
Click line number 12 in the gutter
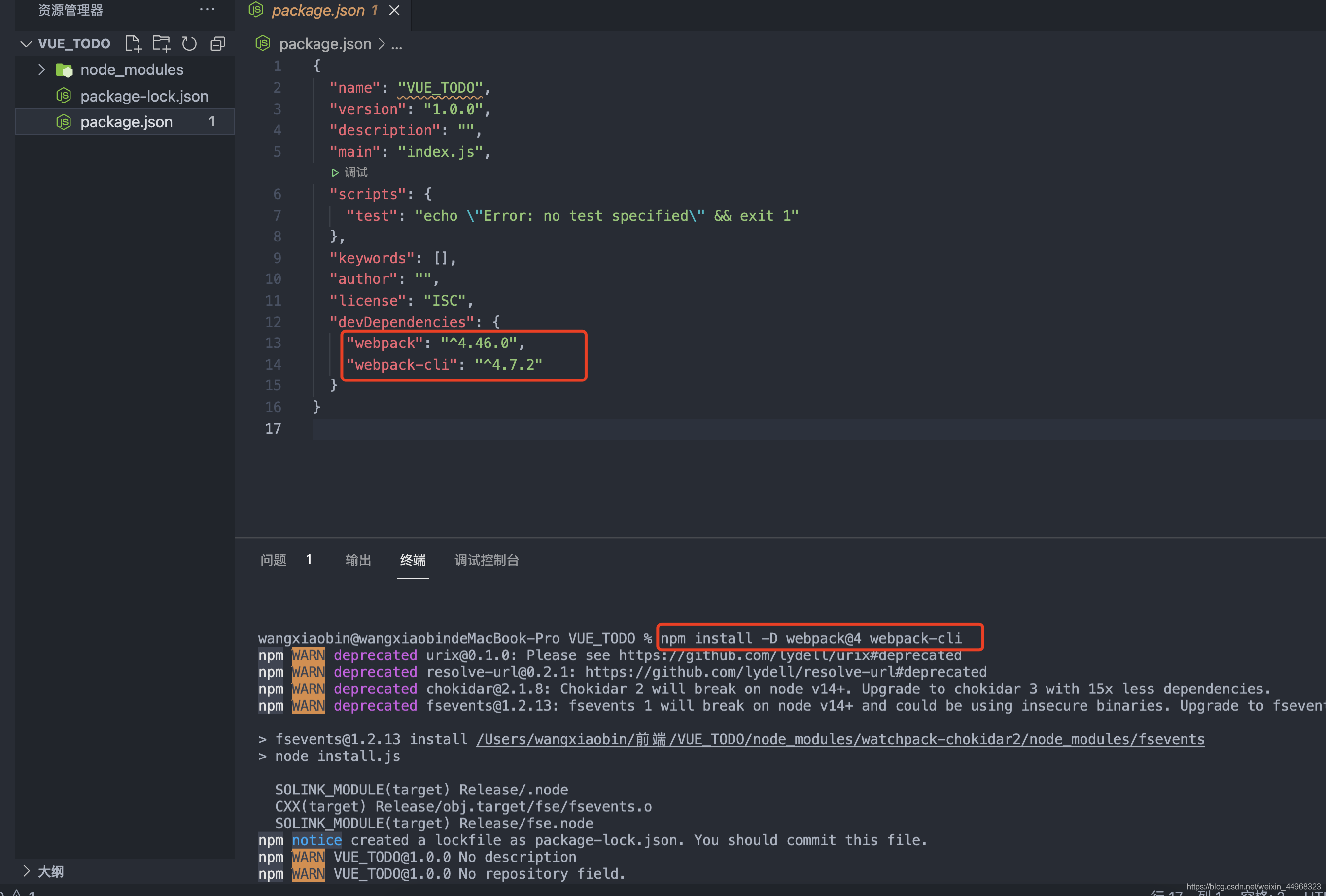273,322
